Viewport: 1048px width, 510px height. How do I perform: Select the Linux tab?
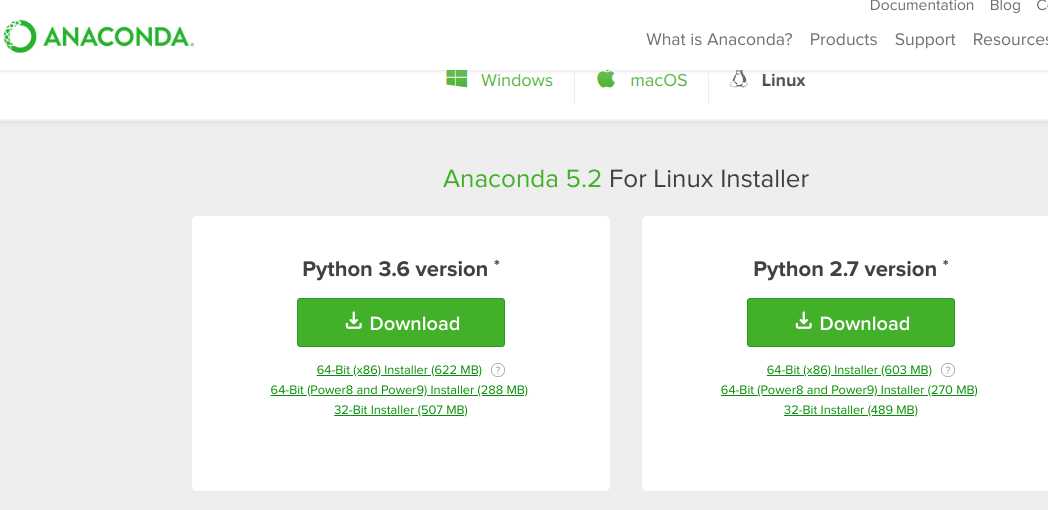pyautogui.click(x=768, y=80)
